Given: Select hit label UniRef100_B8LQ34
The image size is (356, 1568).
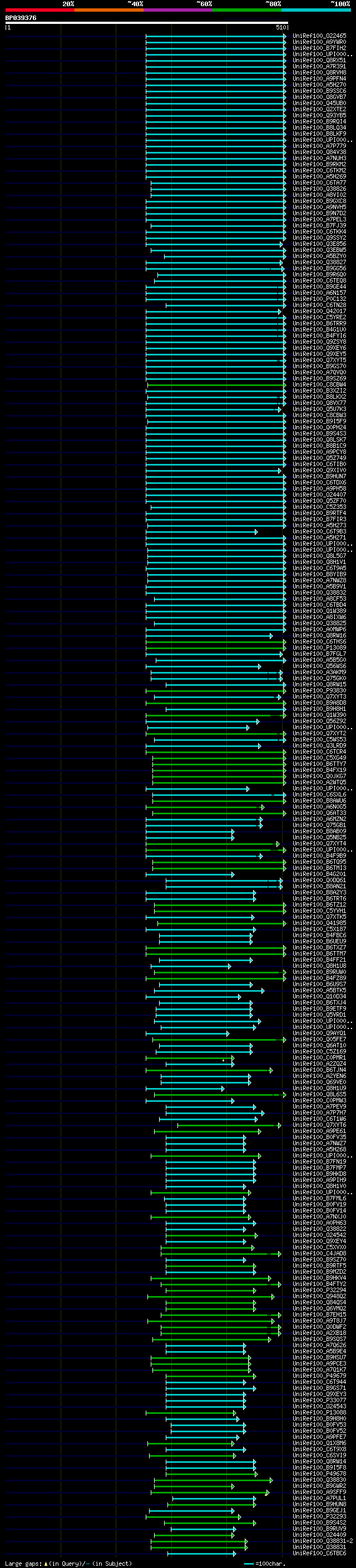Looking at the screenshot, I should (319, 128).
